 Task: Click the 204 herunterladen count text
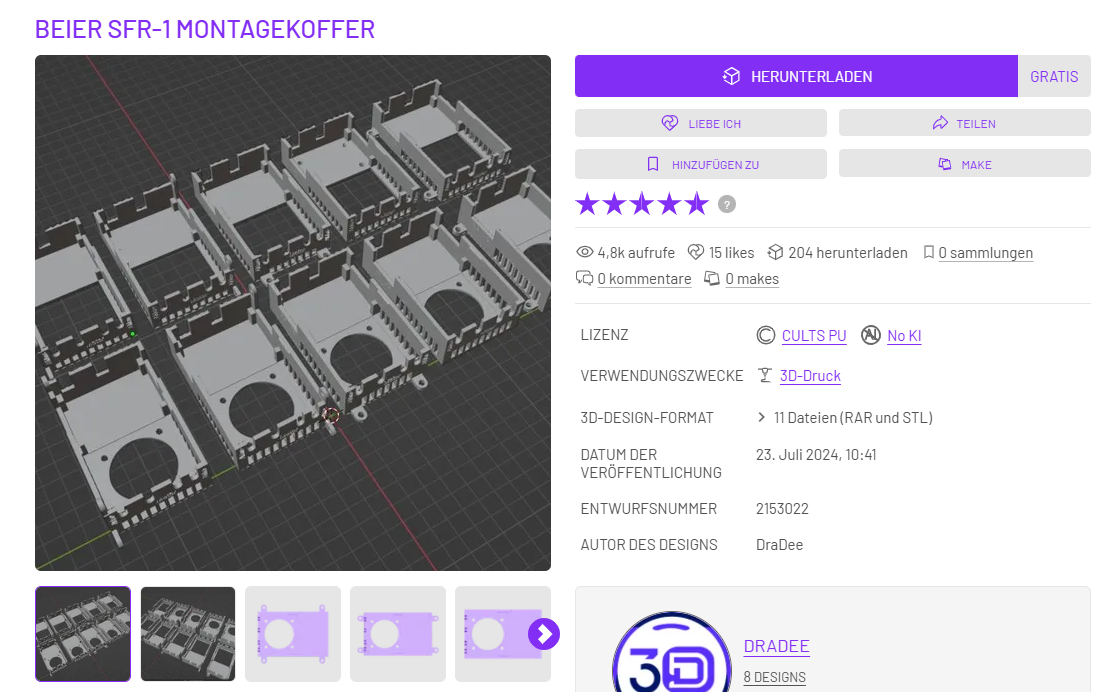pyautogui.click(x=847, y=253)
